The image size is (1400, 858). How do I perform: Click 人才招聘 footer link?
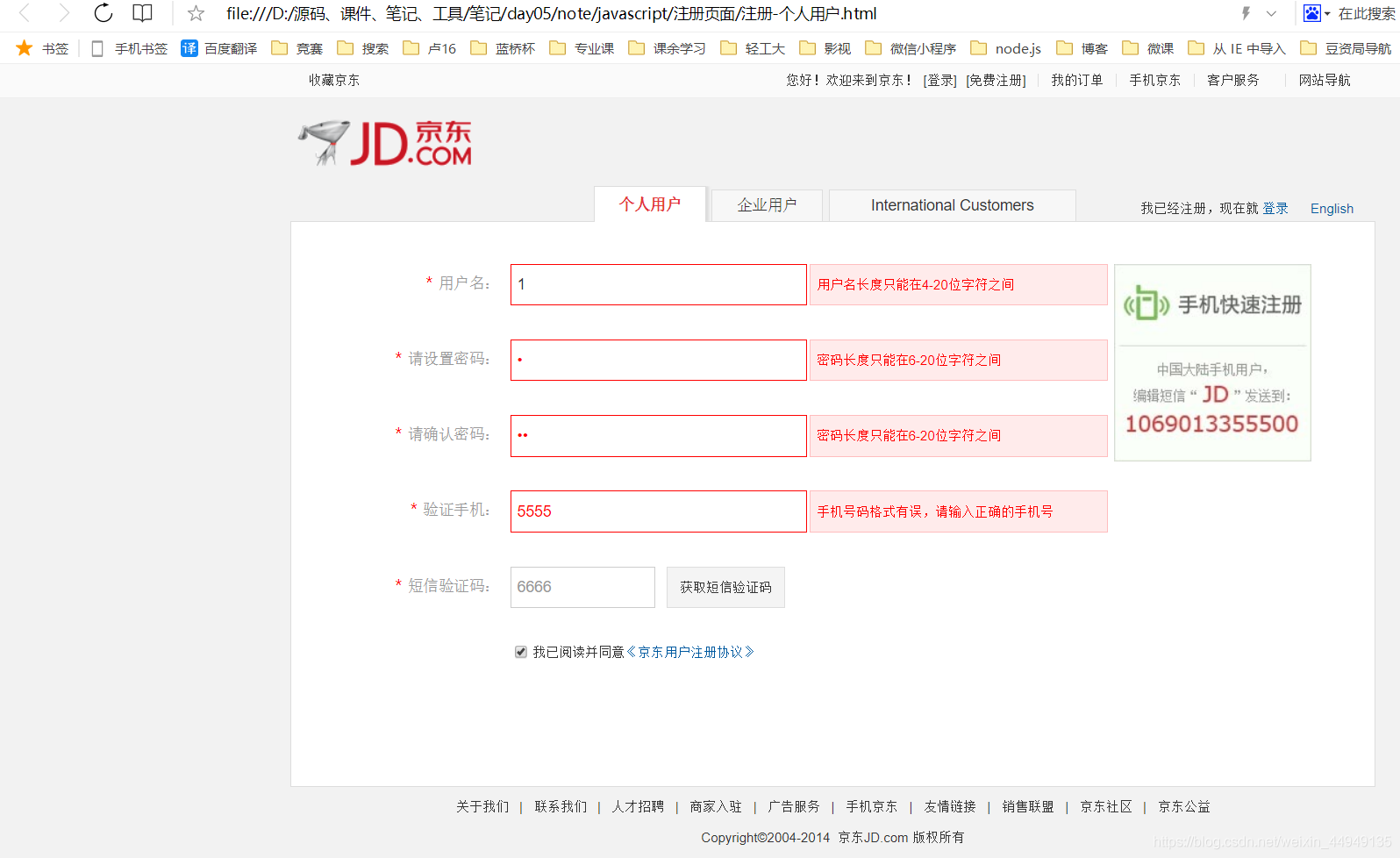(x=638, y=806)
